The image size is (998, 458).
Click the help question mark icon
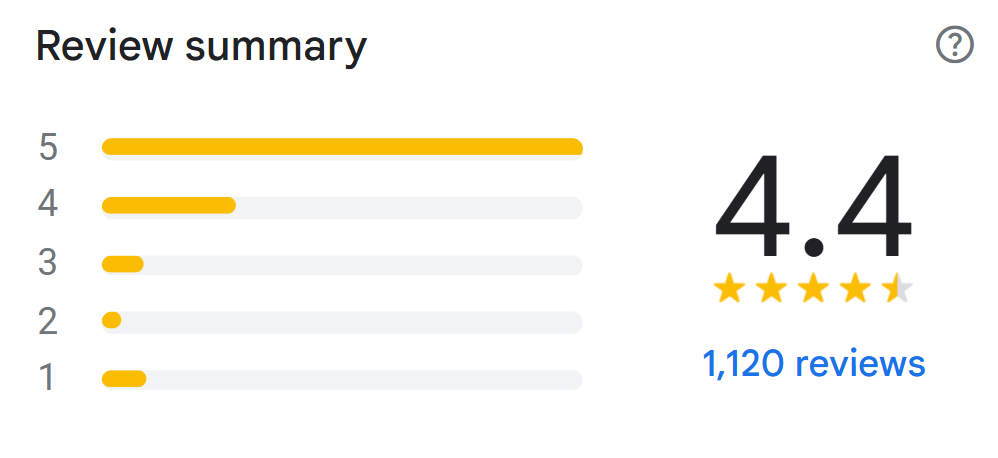954,45
